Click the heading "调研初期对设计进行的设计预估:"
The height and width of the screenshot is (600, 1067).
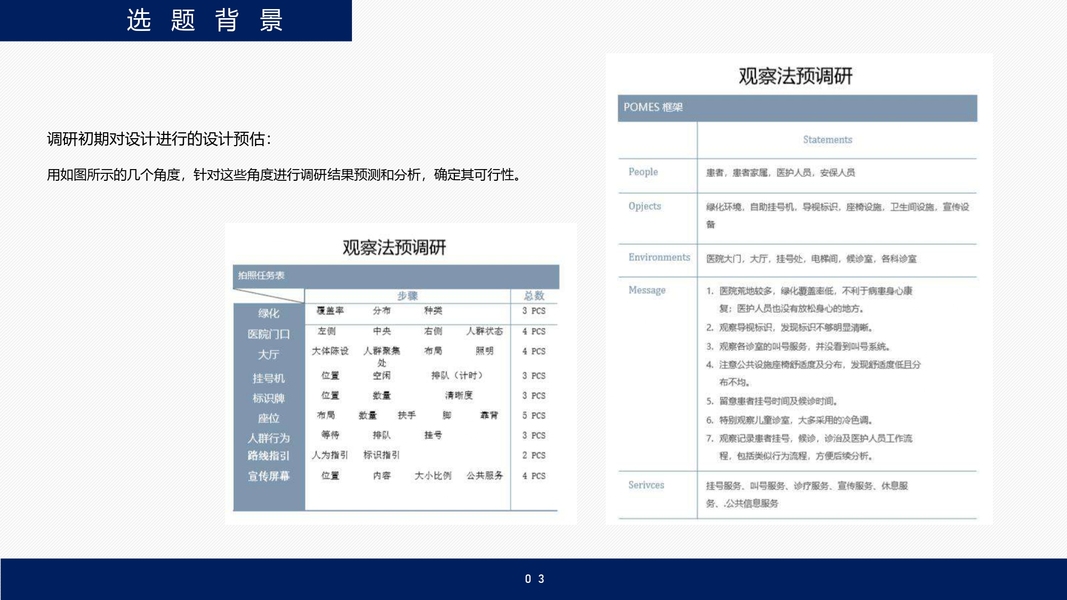tap(159, 139)
